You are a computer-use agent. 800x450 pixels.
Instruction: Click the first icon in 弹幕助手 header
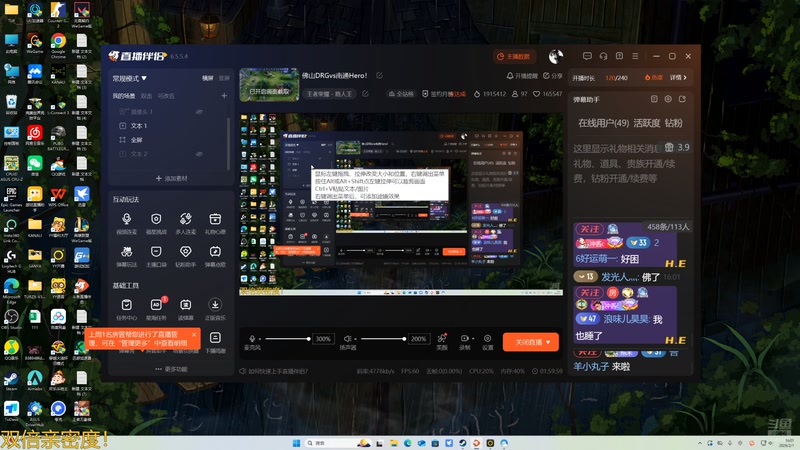(x=654, y=99)
